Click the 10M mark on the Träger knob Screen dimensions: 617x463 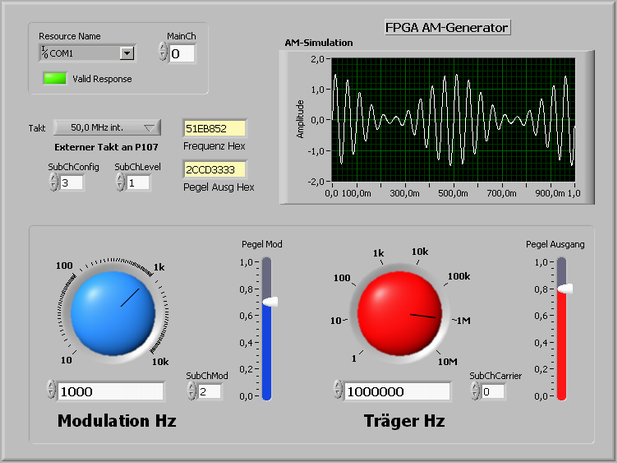pos(447,362)
